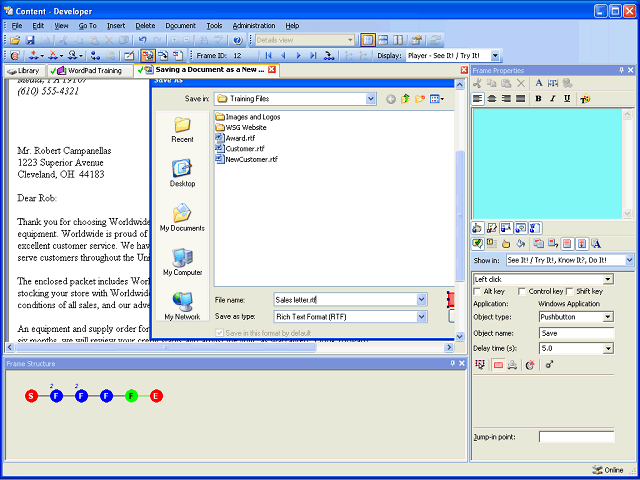Expand the File name dropdown
Screen dimensions: 640x480
coord(422,300)
